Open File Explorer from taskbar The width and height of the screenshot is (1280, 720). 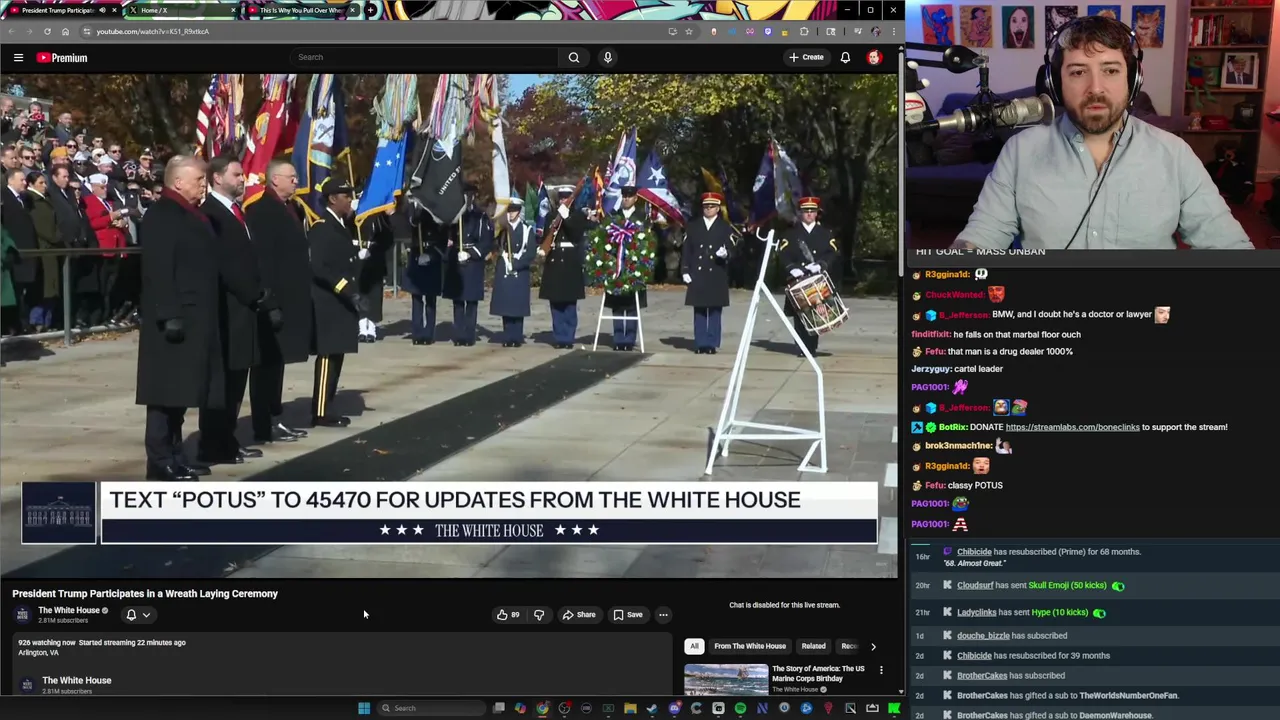(x=630, y=708)
